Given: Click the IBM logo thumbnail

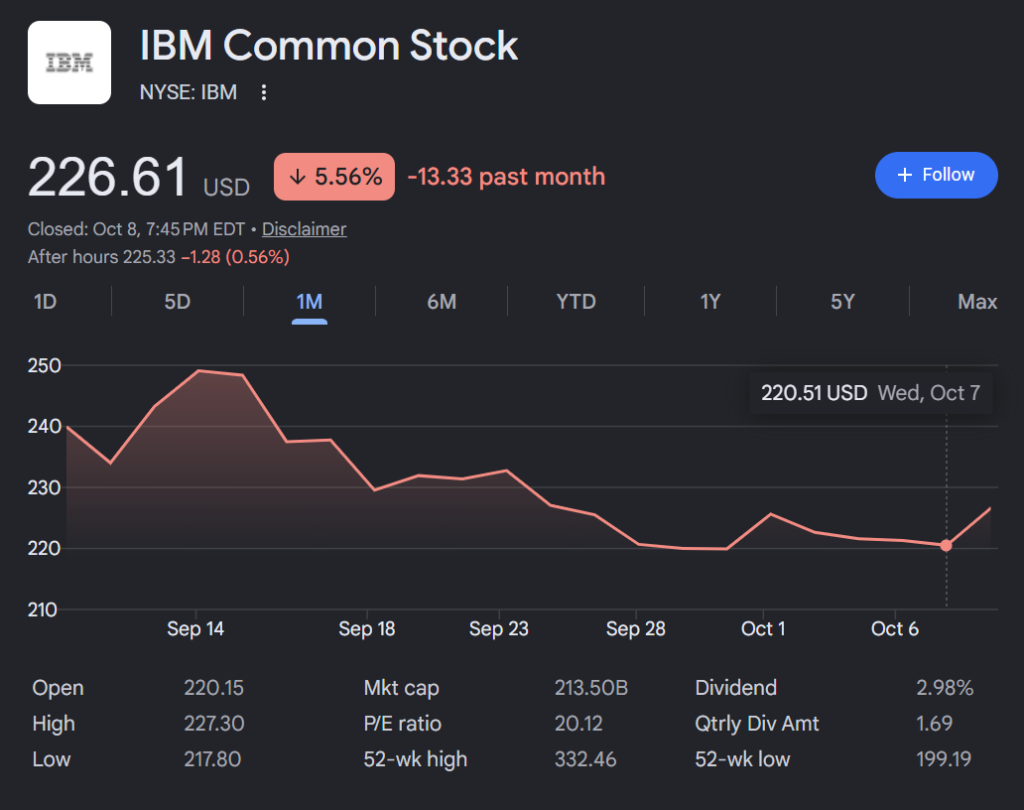Looking at the screenshot, I should [69, 63].
